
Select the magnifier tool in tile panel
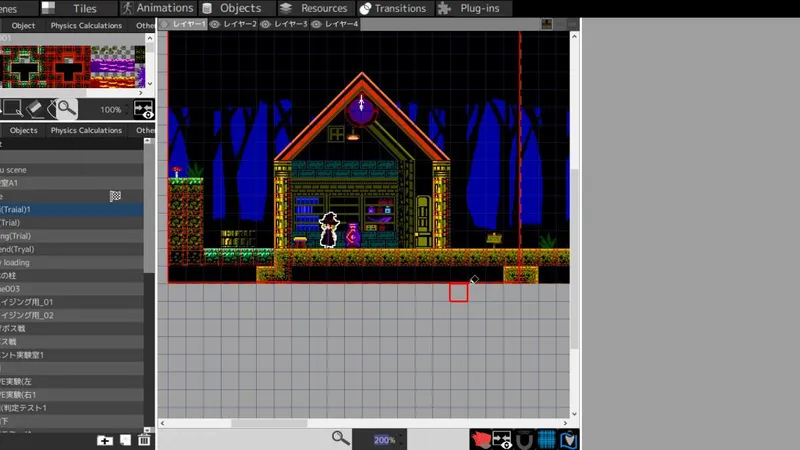pyautogui.click(x=65, y=108)
